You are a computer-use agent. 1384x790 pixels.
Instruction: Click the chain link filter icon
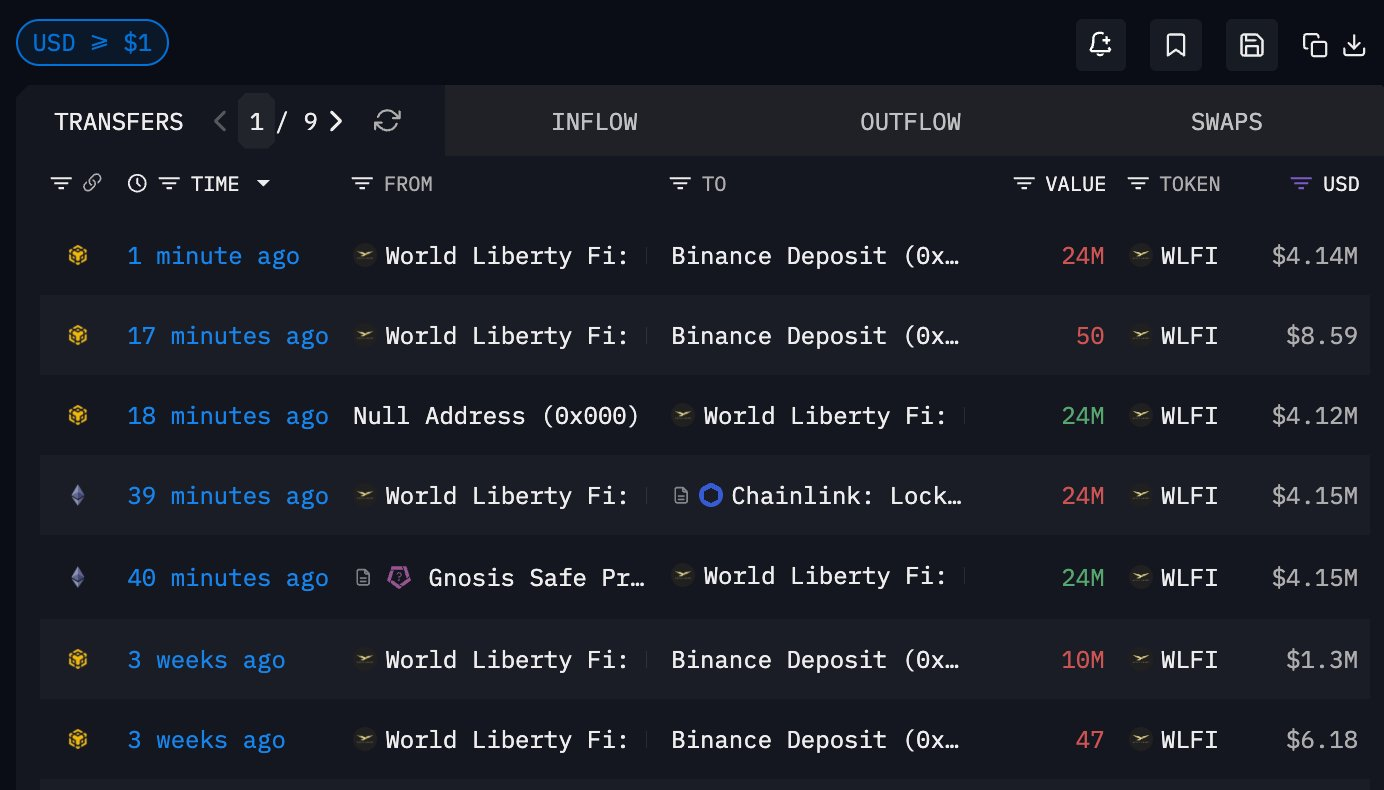[x=92, y=183]
